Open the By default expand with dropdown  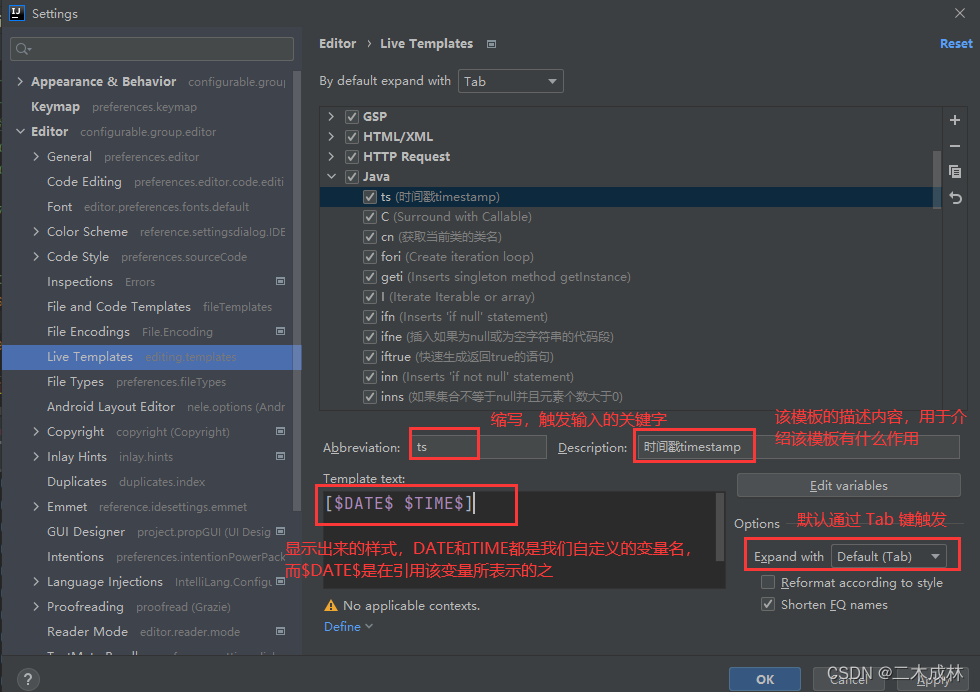[511, 81]
